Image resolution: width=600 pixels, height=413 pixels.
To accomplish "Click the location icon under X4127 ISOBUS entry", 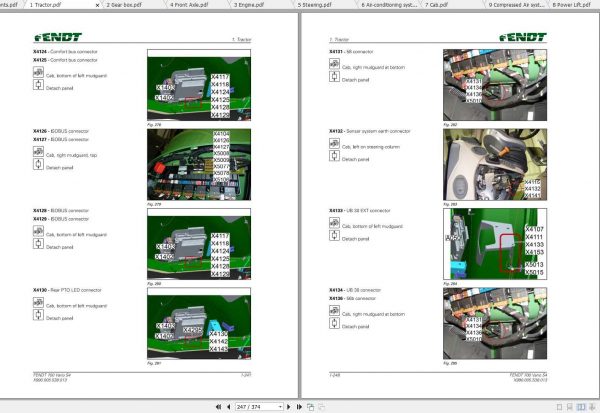I will (x=38, y=152).
